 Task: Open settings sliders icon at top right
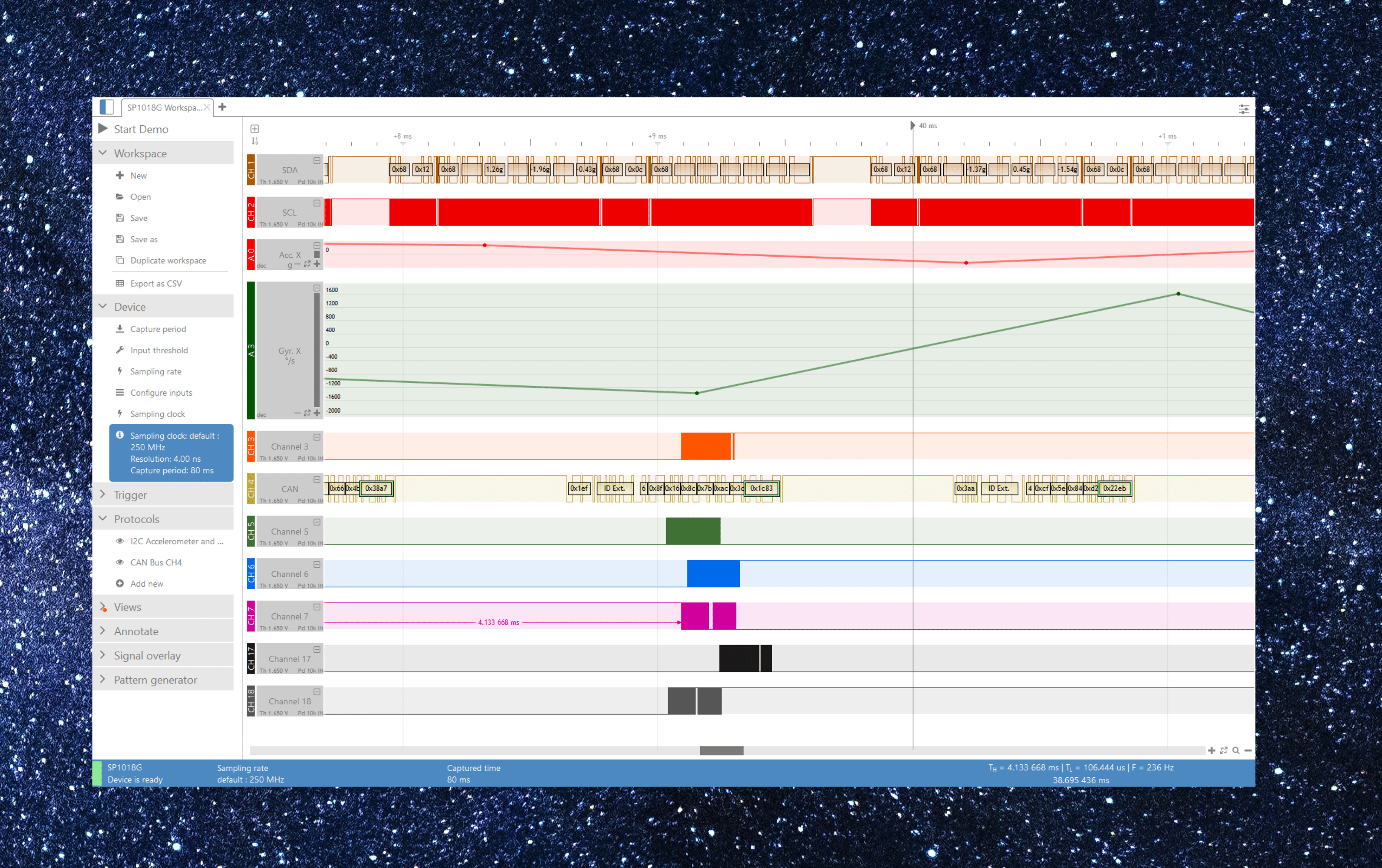pyautogui.click(x=1244, y=109)
